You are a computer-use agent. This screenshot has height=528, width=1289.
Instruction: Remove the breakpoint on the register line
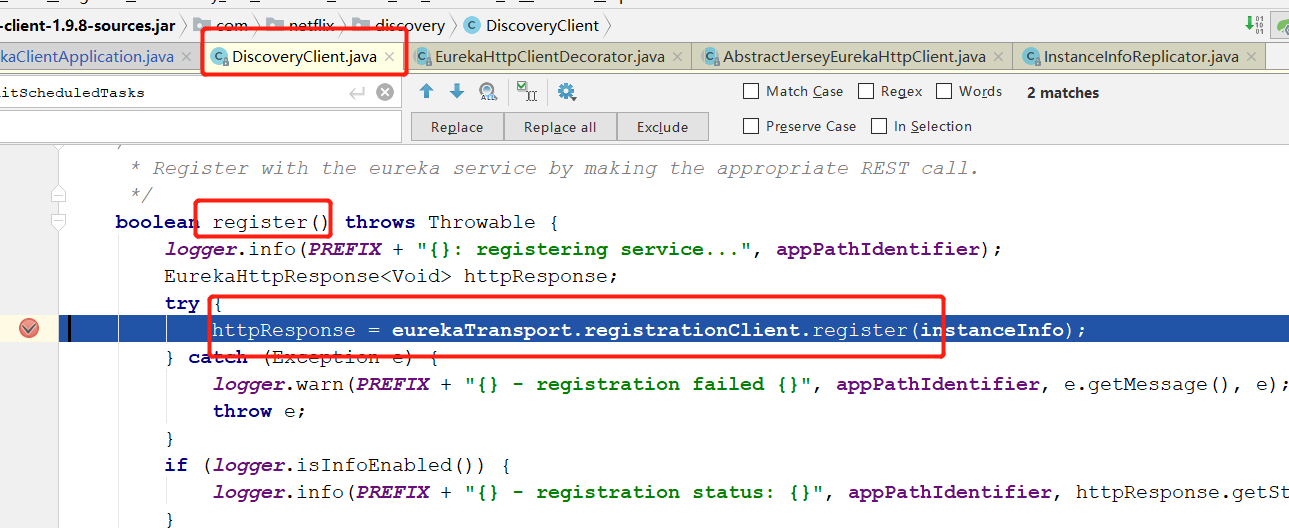pos(29,328)
